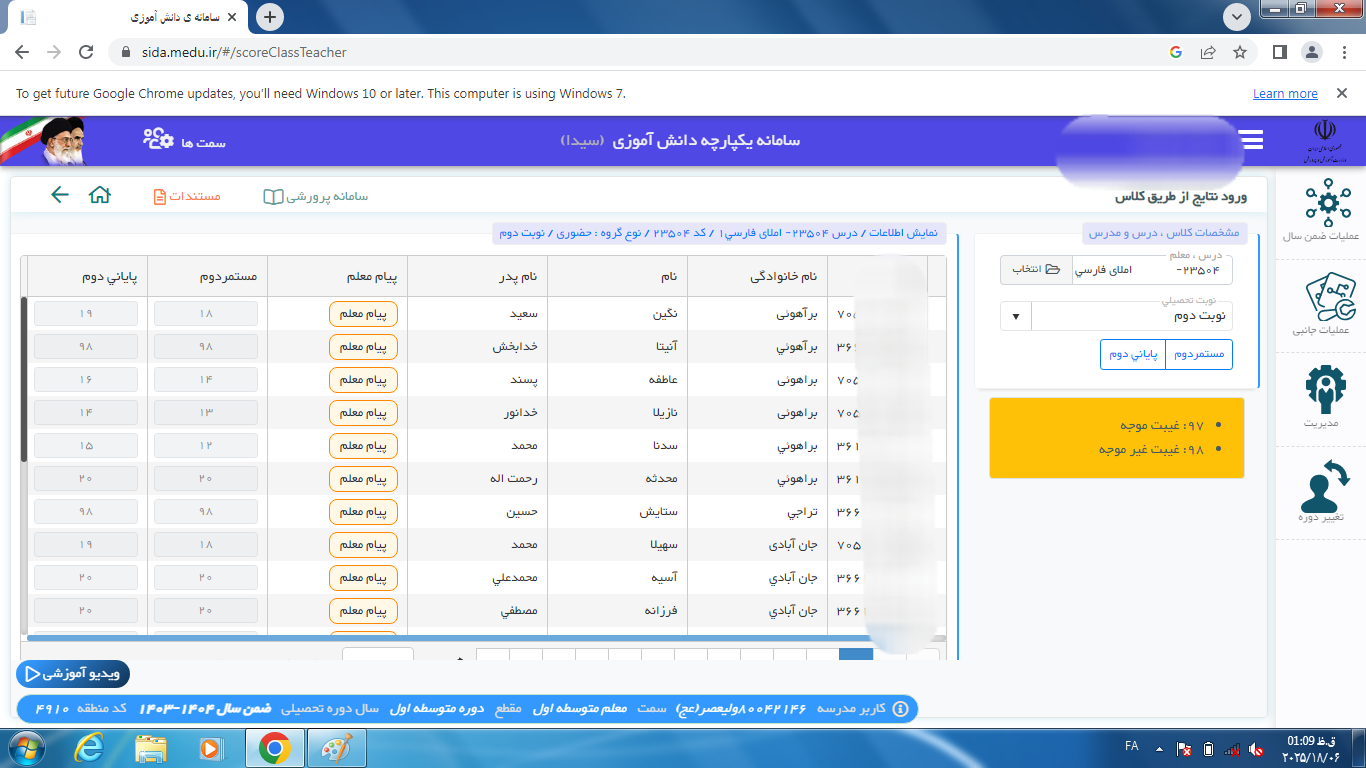Select the مستمردوم tab button
1366x768 pixels.
[x=1199, y=354]
